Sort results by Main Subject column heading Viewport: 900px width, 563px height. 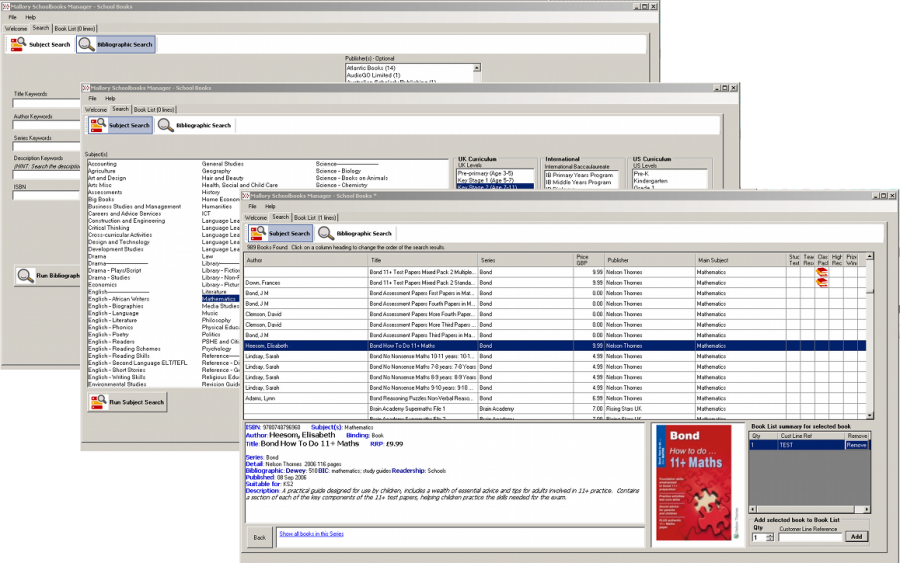coord(741,260)
